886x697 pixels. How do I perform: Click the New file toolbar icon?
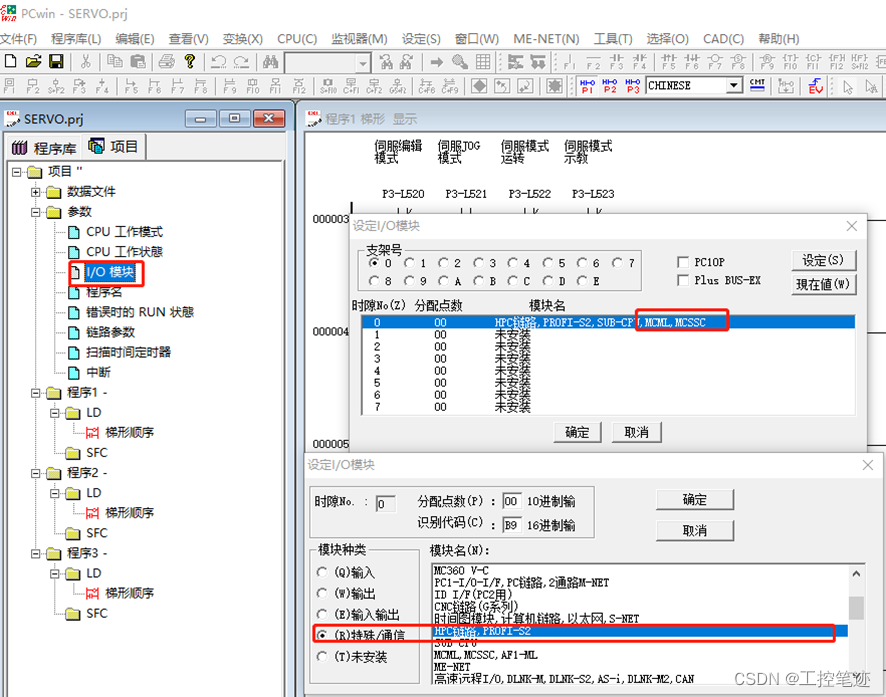[x=10, y=61]
